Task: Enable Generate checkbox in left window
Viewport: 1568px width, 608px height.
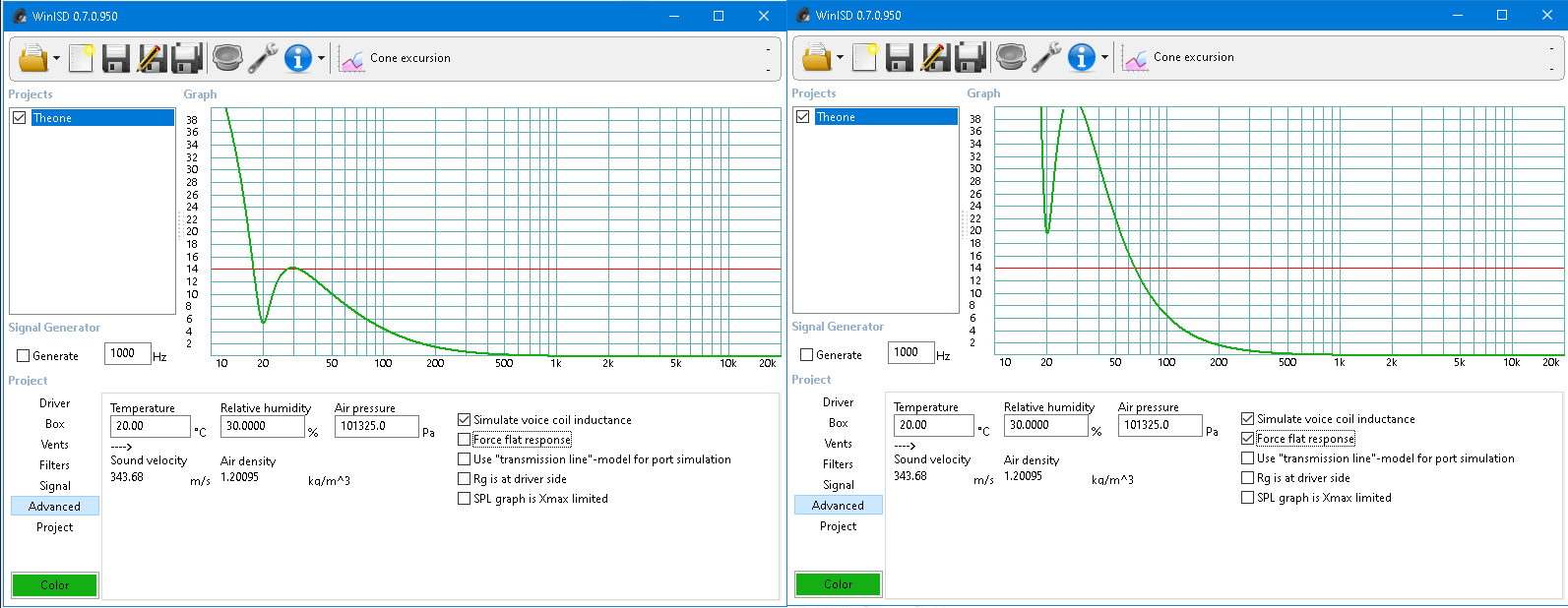Action: (23, 356)
